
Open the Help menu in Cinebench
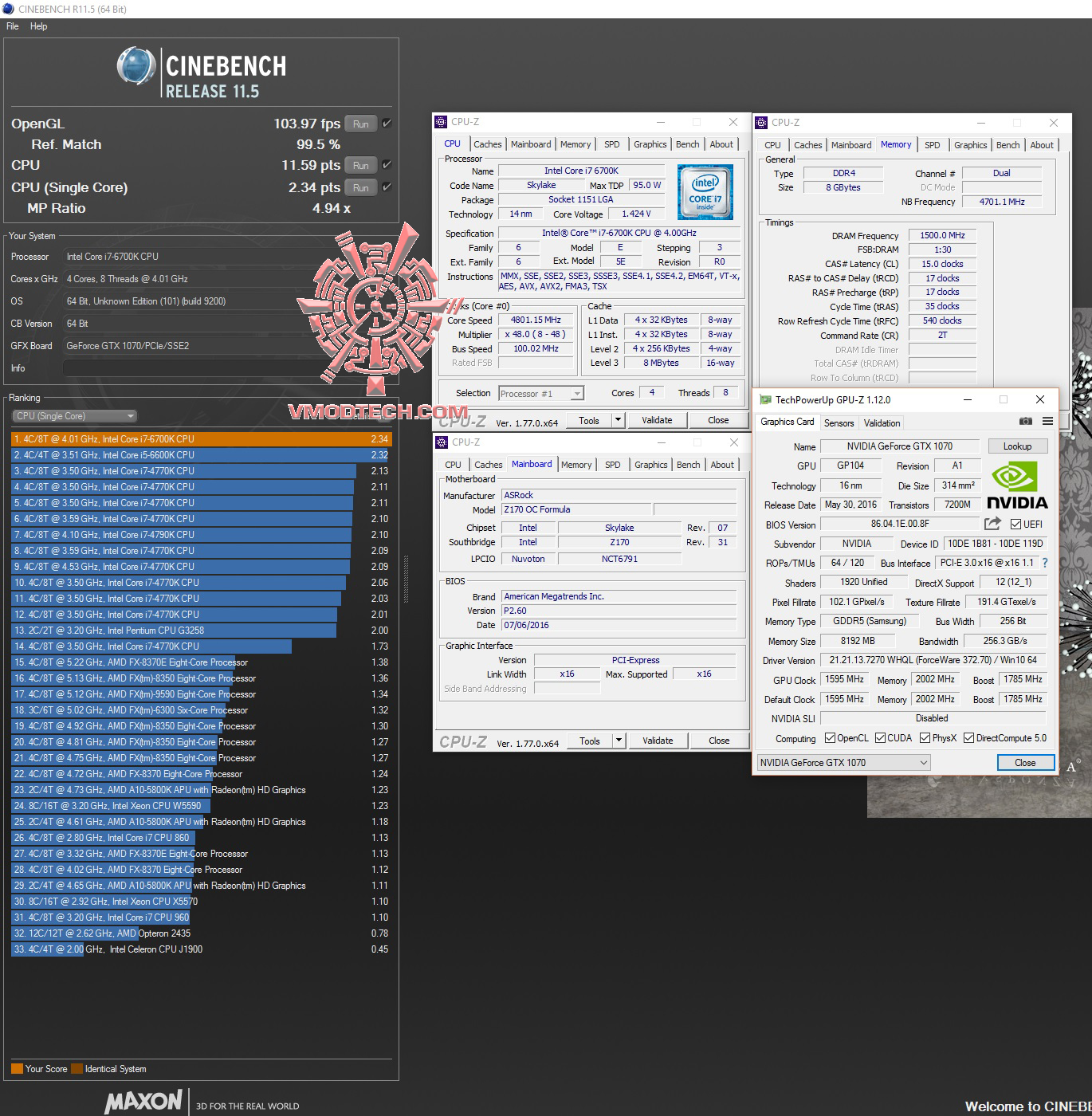pyautogui.click(x=39, y=26)
